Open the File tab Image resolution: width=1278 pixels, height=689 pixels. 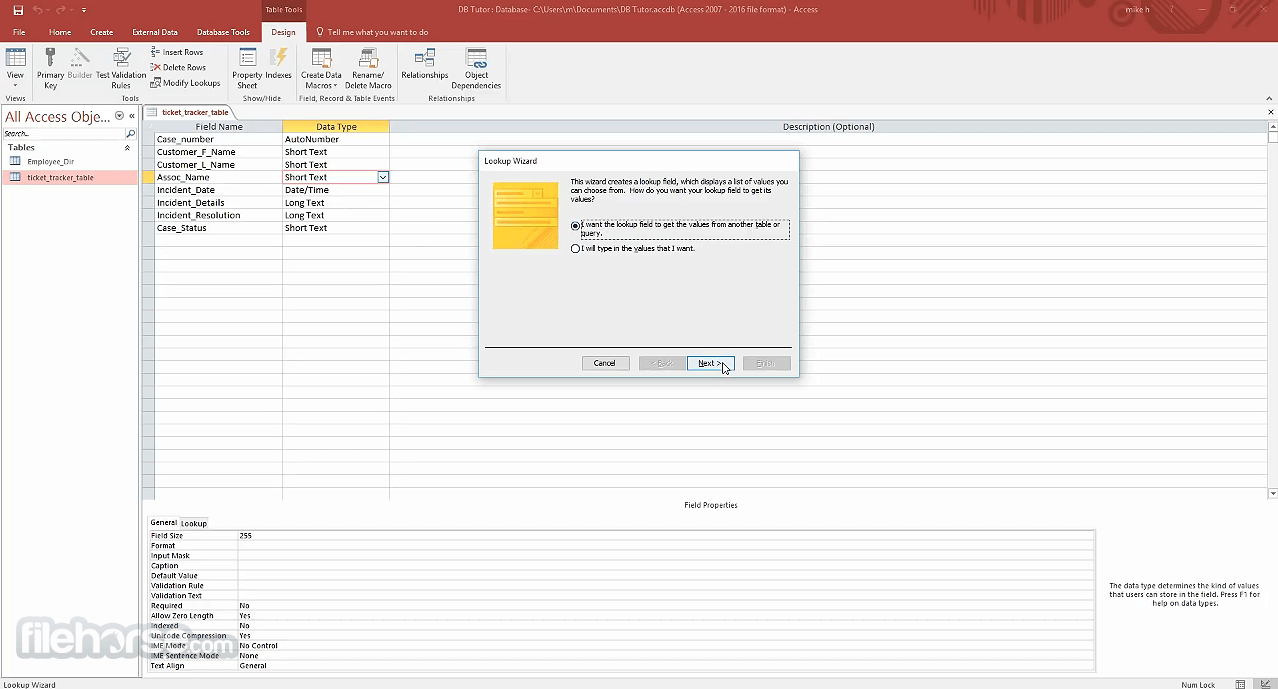[19, 32]
